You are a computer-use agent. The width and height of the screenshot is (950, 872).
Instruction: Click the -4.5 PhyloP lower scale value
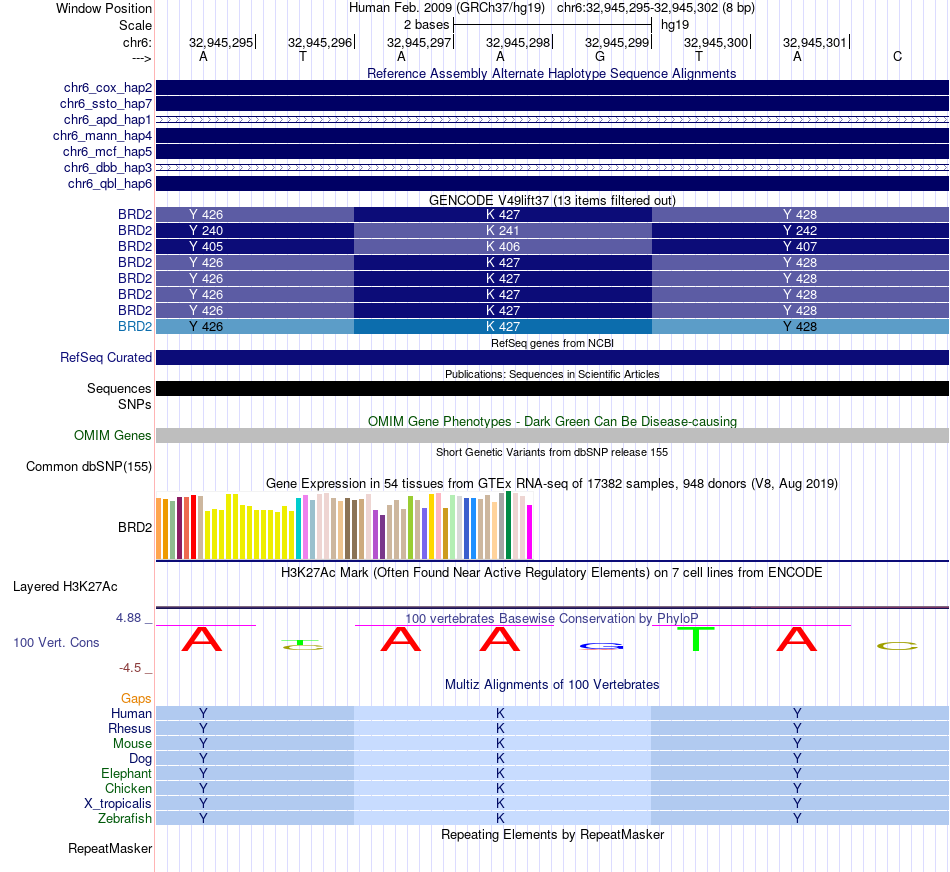(130, 668)
